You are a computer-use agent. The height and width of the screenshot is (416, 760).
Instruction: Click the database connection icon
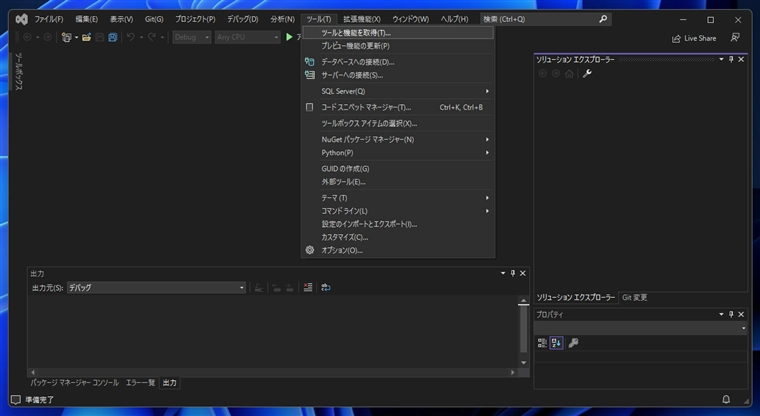point(309,62)
